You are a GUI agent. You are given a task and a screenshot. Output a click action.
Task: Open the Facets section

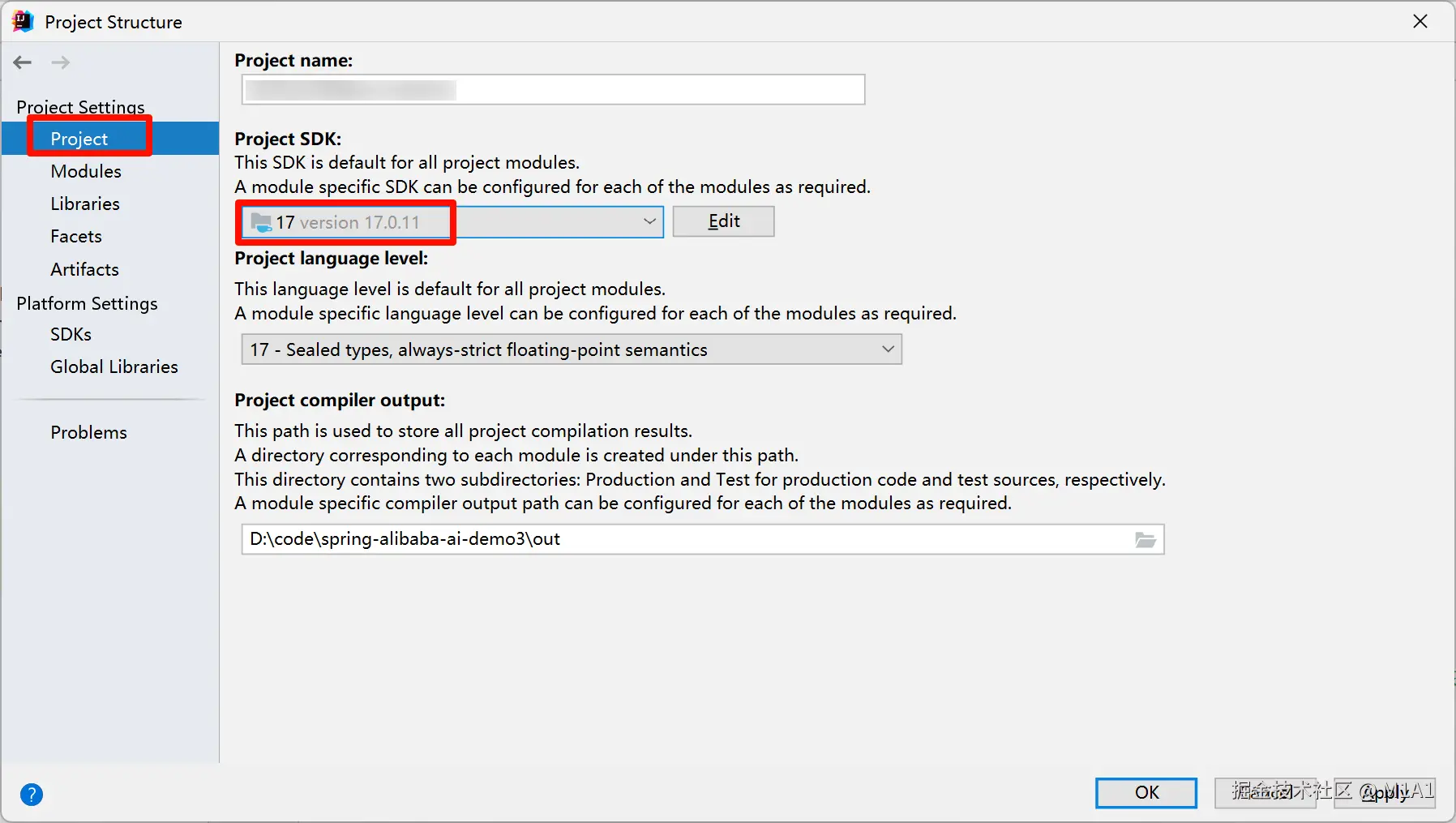[76, 237]
